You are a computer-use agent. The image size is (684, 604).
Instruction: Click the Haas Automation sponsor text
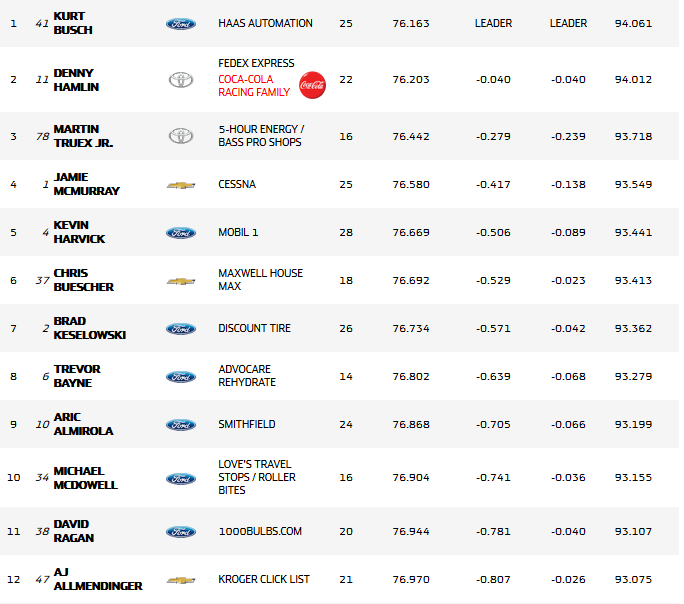pos(265,23)
